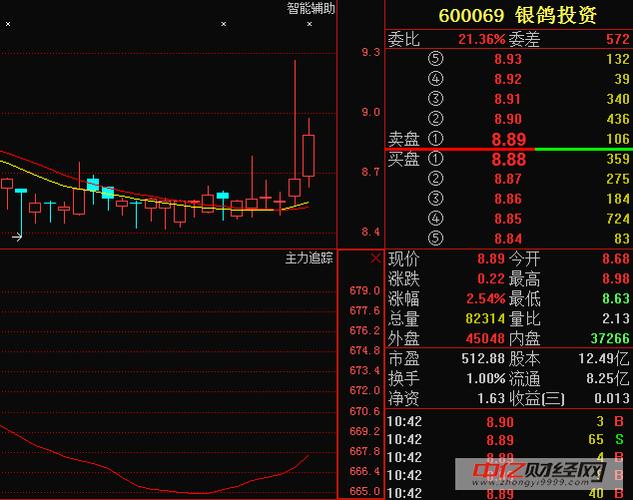This screenshot has width=633, height=500.
Task: Click the 涨跌 change value 0.22
Action: [x=491, y=279]
